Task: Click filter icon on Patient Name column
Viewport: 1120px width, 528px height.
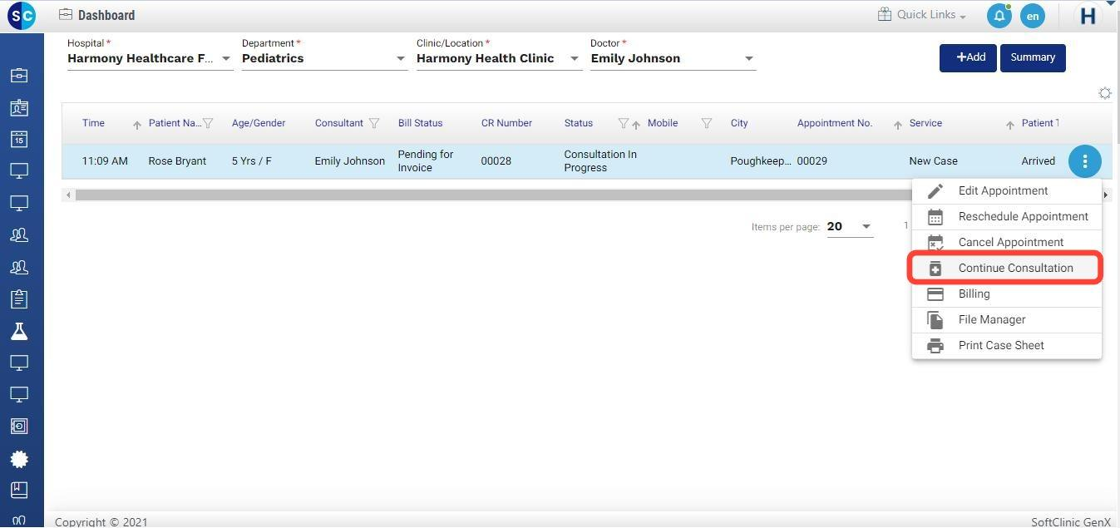Action: pyautogui.click(x=208, y=123)
